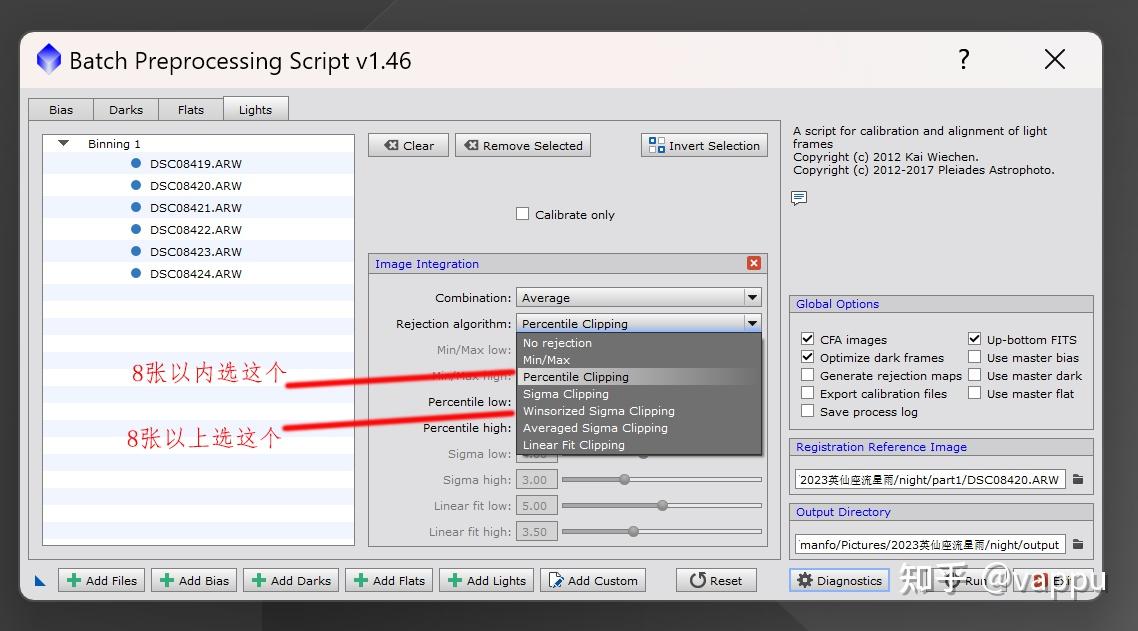Choose No rejection from the list

tap(639, 343)
